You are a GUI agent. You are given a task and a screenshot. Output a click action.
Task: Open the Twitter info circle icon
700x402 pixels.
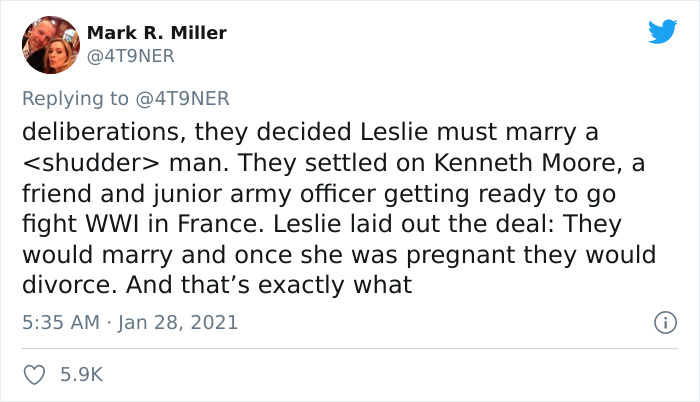(661, 323)
